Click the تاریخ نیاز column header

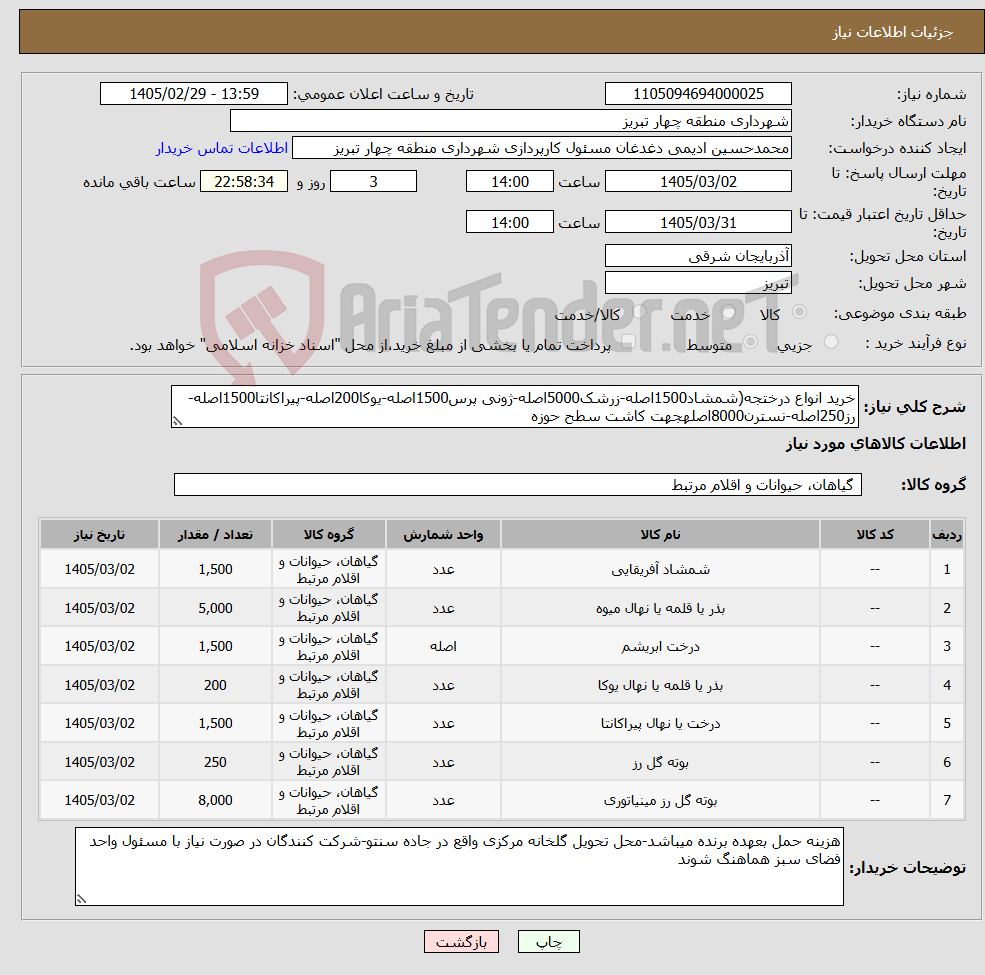[99, 535]
